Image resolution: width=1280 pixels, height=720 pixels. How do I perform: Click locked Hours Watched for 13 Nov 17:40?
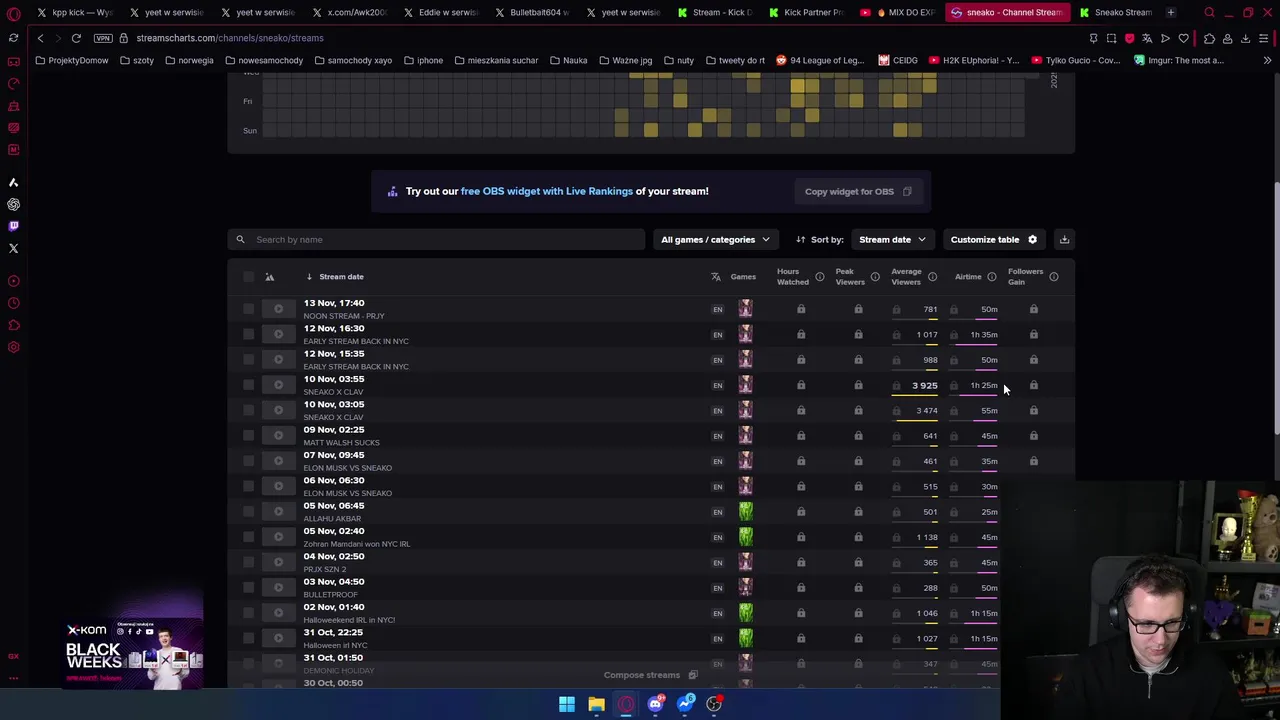801,309
